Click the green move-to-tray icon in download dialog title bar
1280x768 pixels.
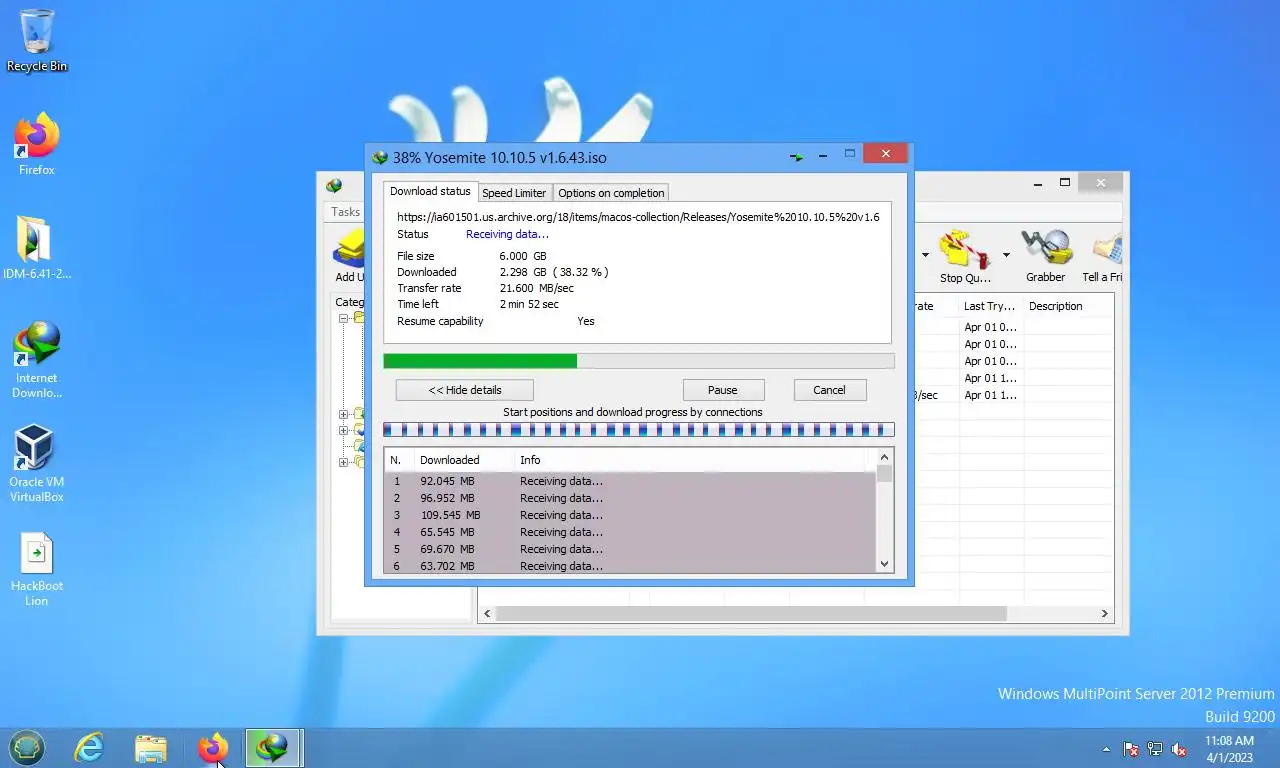(x=797, y=157)
